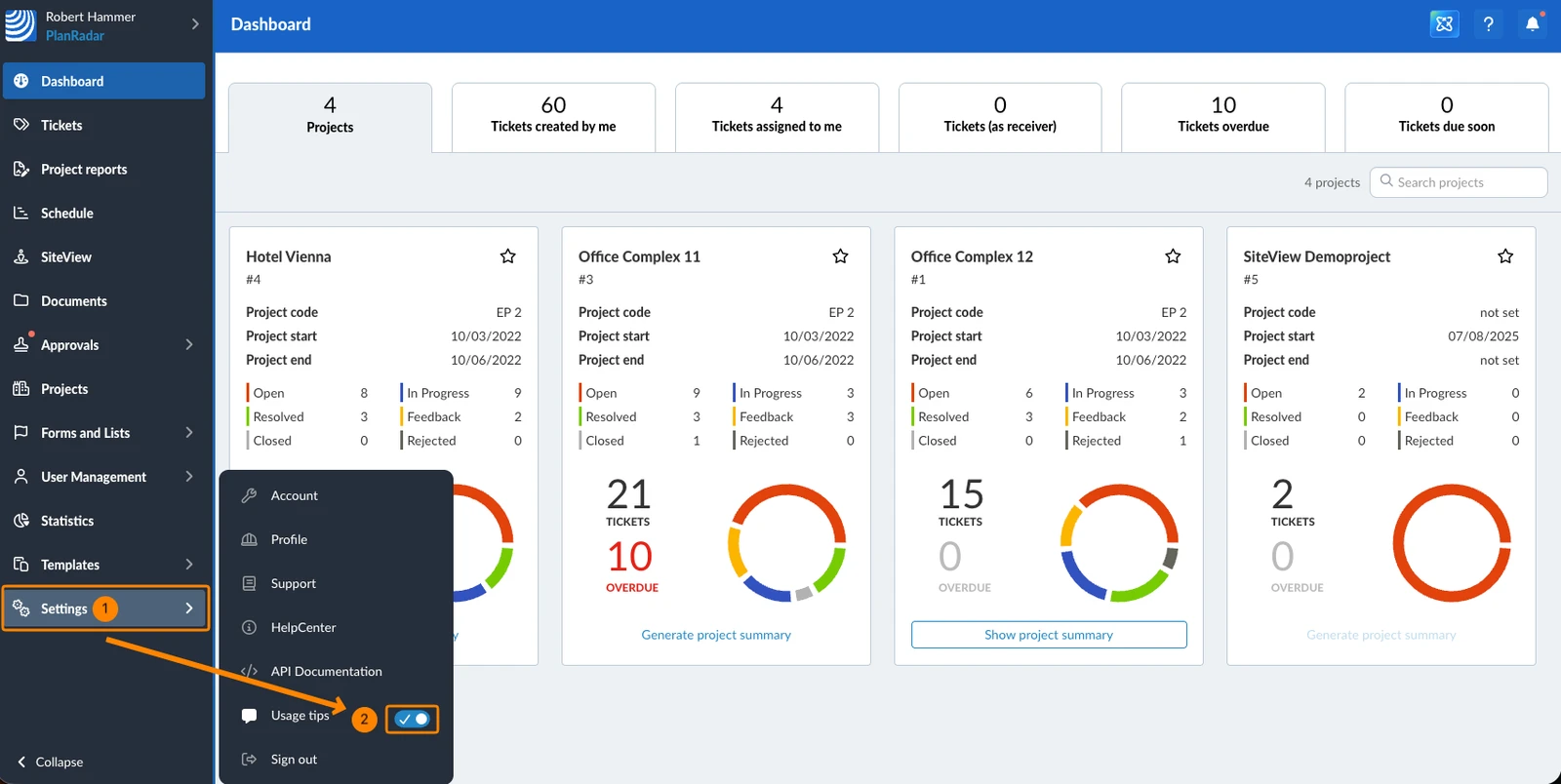The height and width of the screenshot is (784, 1561).
Task: Click the Search projects input field
Action: point(1459,182)
